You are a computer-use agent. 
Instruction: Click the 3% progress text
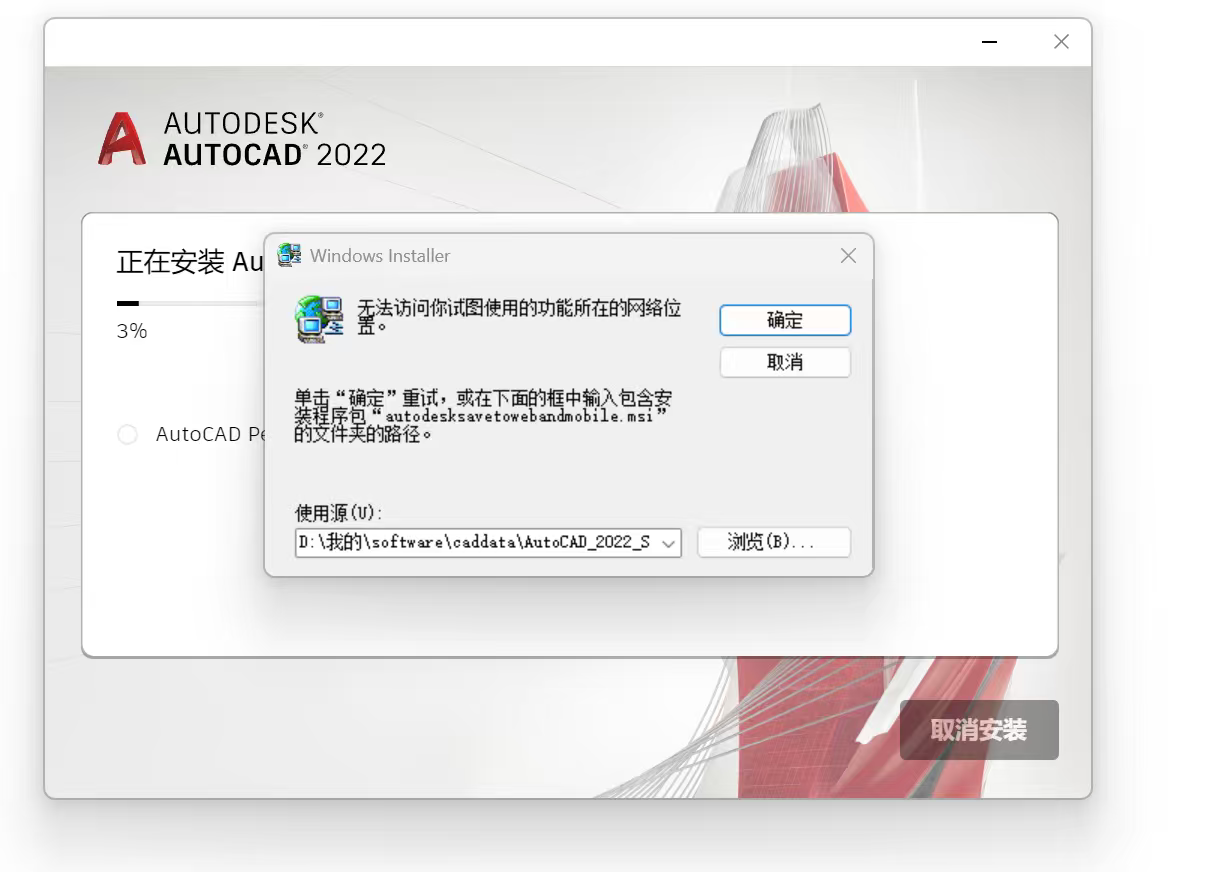(x=132, y=331)
